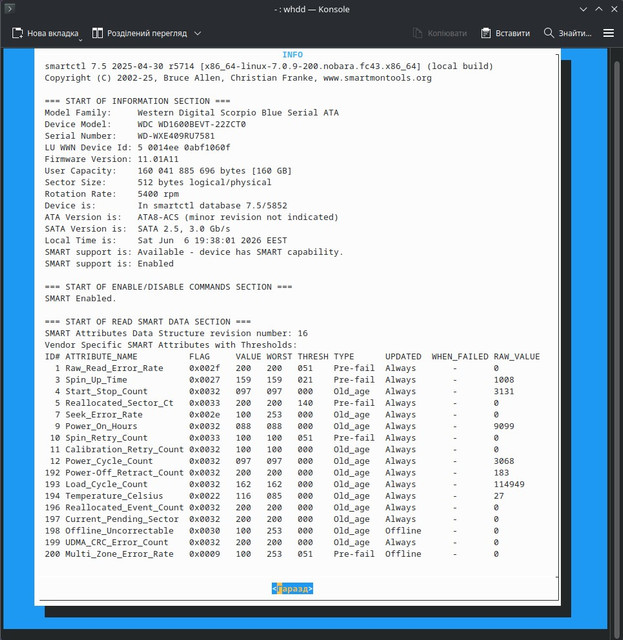The height and width of the screenshot is (640, 623).
Task: Click the Spin_Up_Time attribute name
Action: point(96,380)
